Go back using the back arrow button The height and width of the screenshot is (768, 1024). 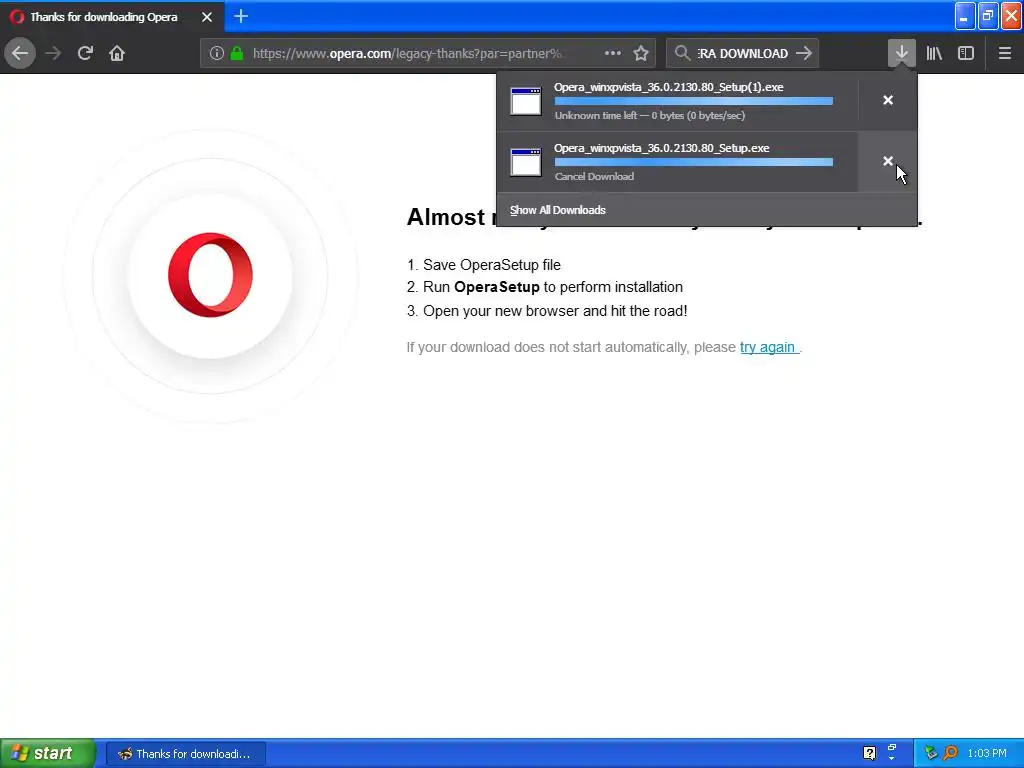(x=20, y=53)
